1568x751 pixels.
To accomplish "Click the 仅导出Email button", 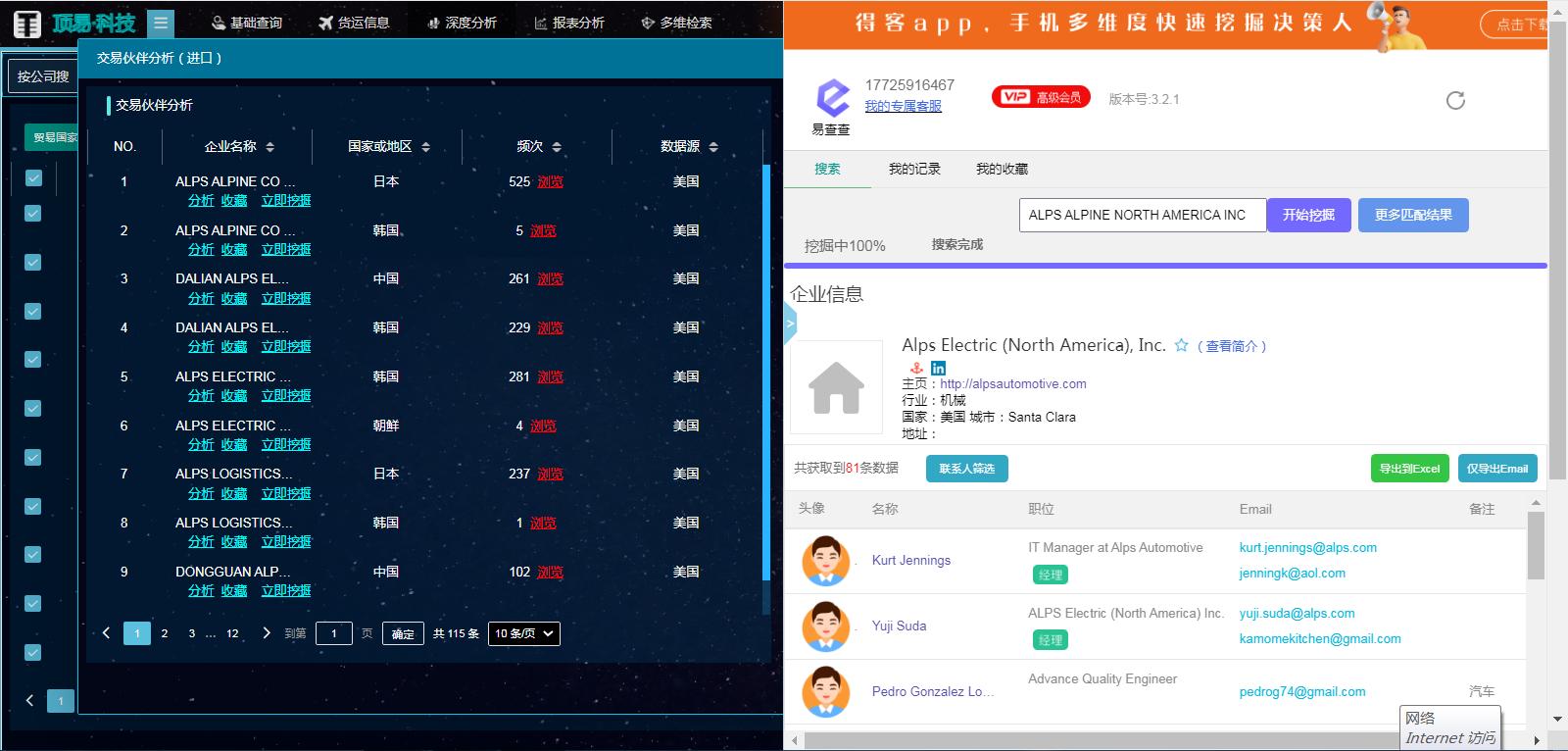I will [x=1497, y=469].
